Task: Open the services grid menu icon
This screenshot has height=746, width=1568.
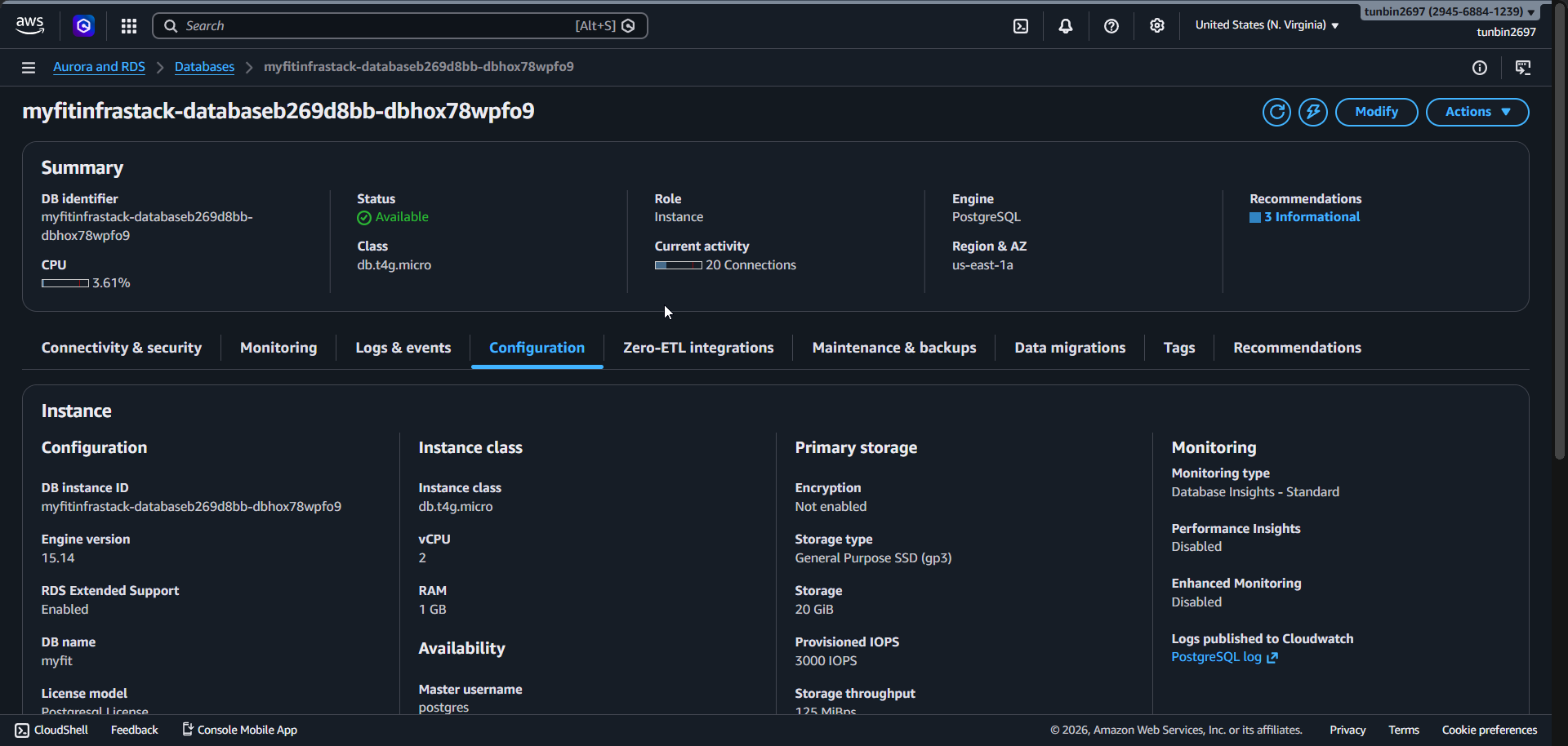Action: pos(129,26)
